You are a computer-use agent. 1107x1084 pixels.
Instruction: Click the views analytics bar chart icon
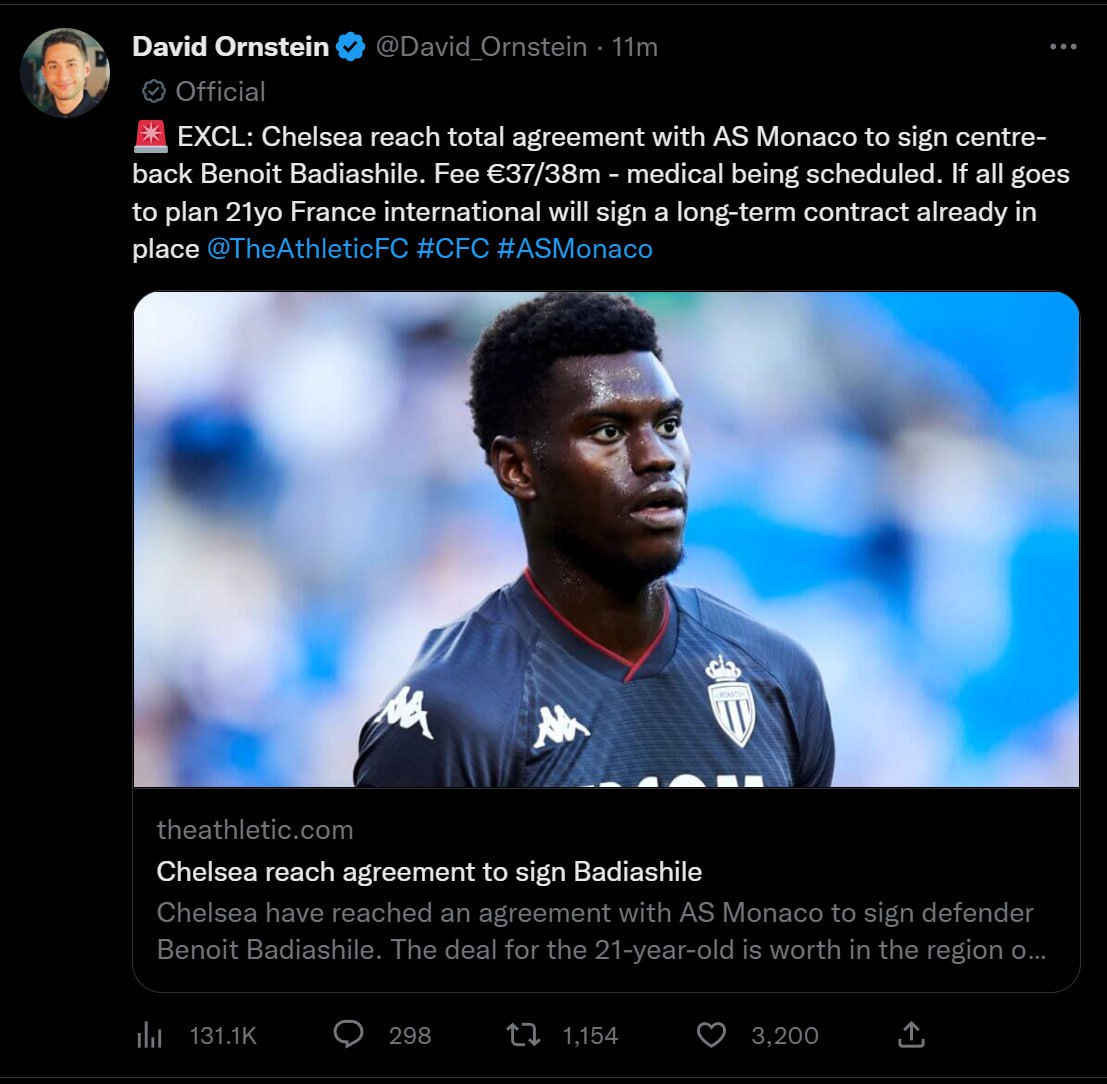pos(149,1035)
